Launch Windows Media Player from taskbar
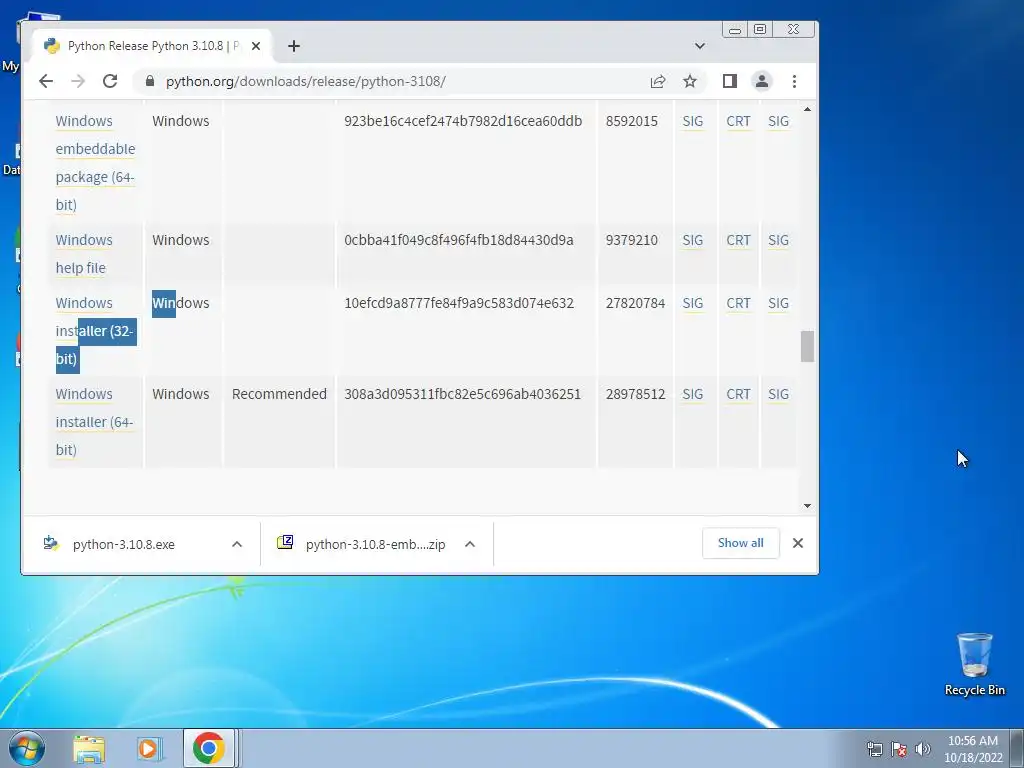The height and width of the screenshot is (768, 1024). (x=149, y=748)
